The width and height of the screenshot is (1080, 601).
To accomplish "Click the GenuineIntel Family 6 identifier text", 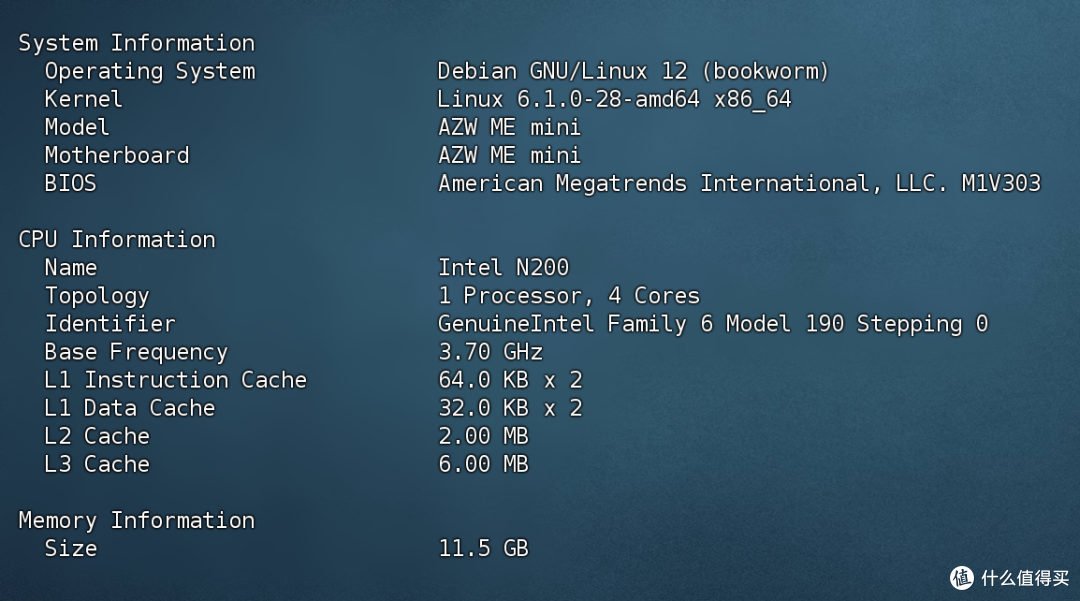I will coord(713,324).
